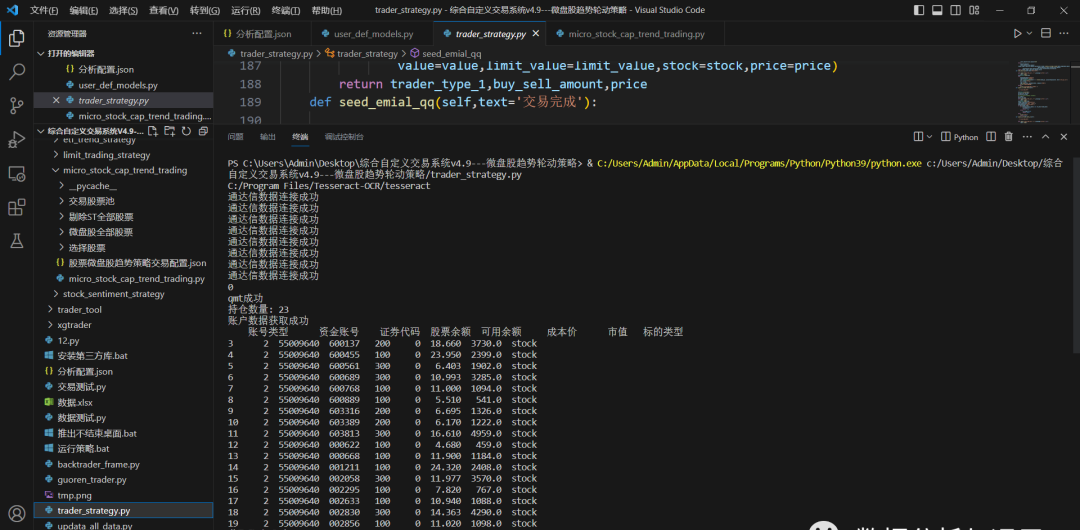
Task: Close the terminal panel
Action: pyautogui.click(x=1065, y=136)
